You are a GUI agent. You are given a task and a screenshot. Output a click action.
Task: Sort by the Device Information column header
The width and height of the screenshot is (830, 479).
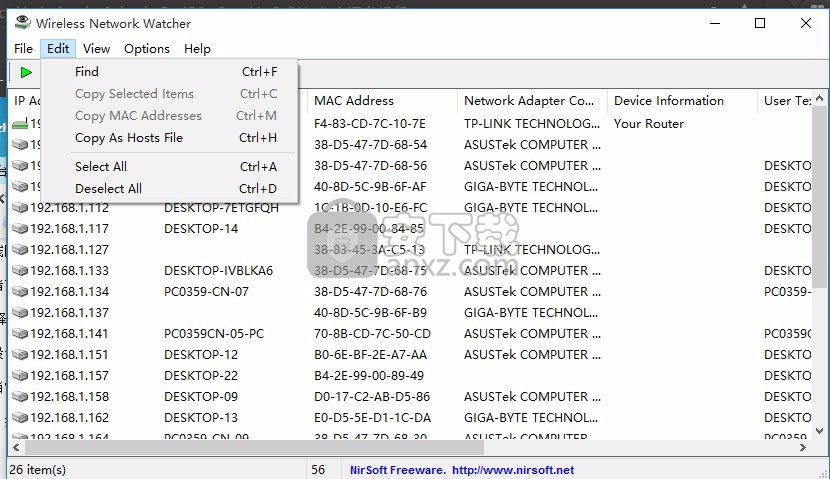683,101
